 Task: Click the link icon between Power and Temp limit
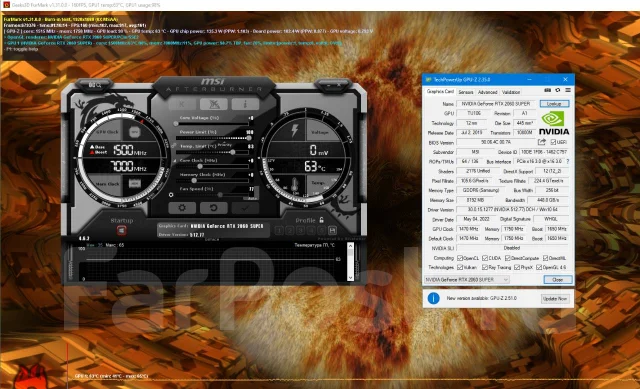click(174, 145)
